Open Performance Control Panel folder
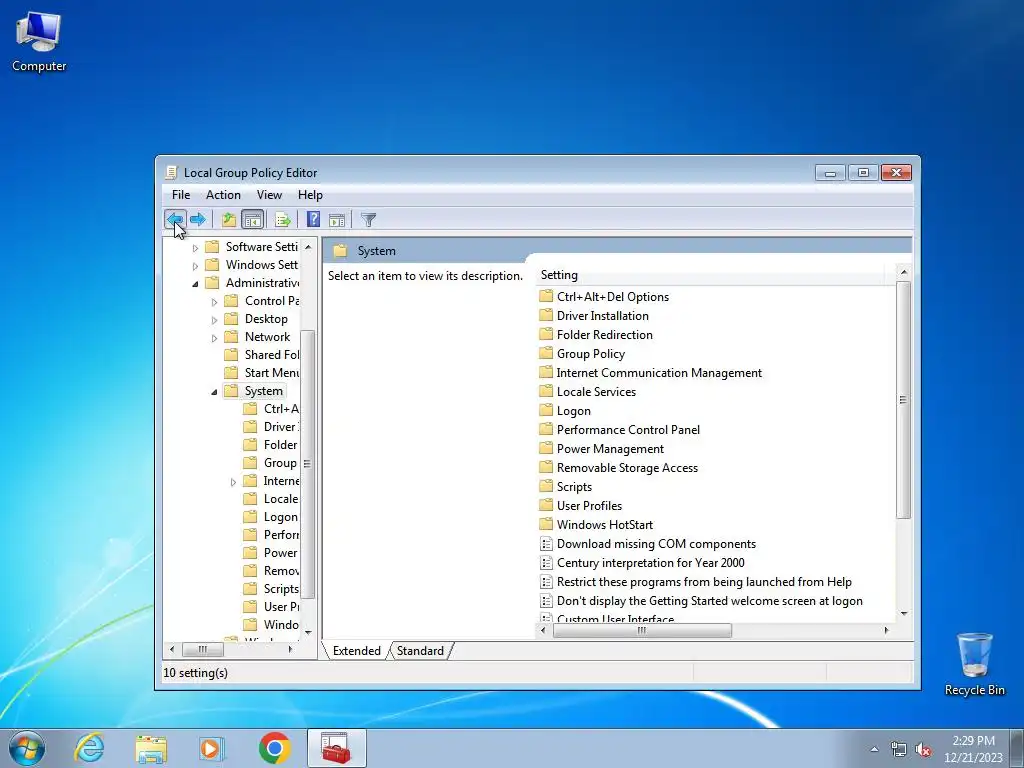The width and height of the screenshot is (1024, 768). [620, 429]
